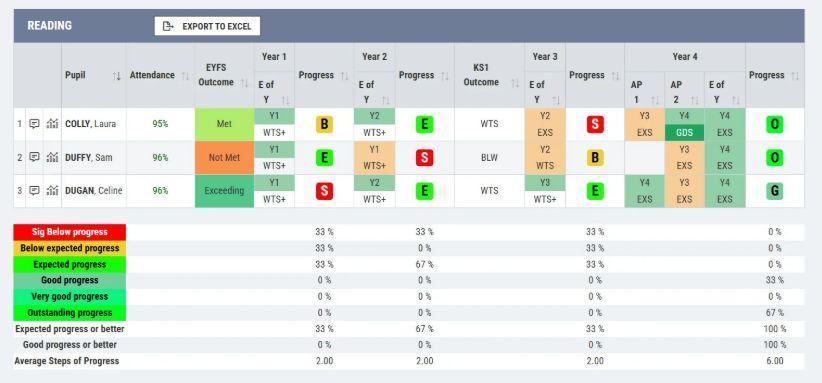Click Laura's red S Year 3 progress badge

(x=595, y=124)
